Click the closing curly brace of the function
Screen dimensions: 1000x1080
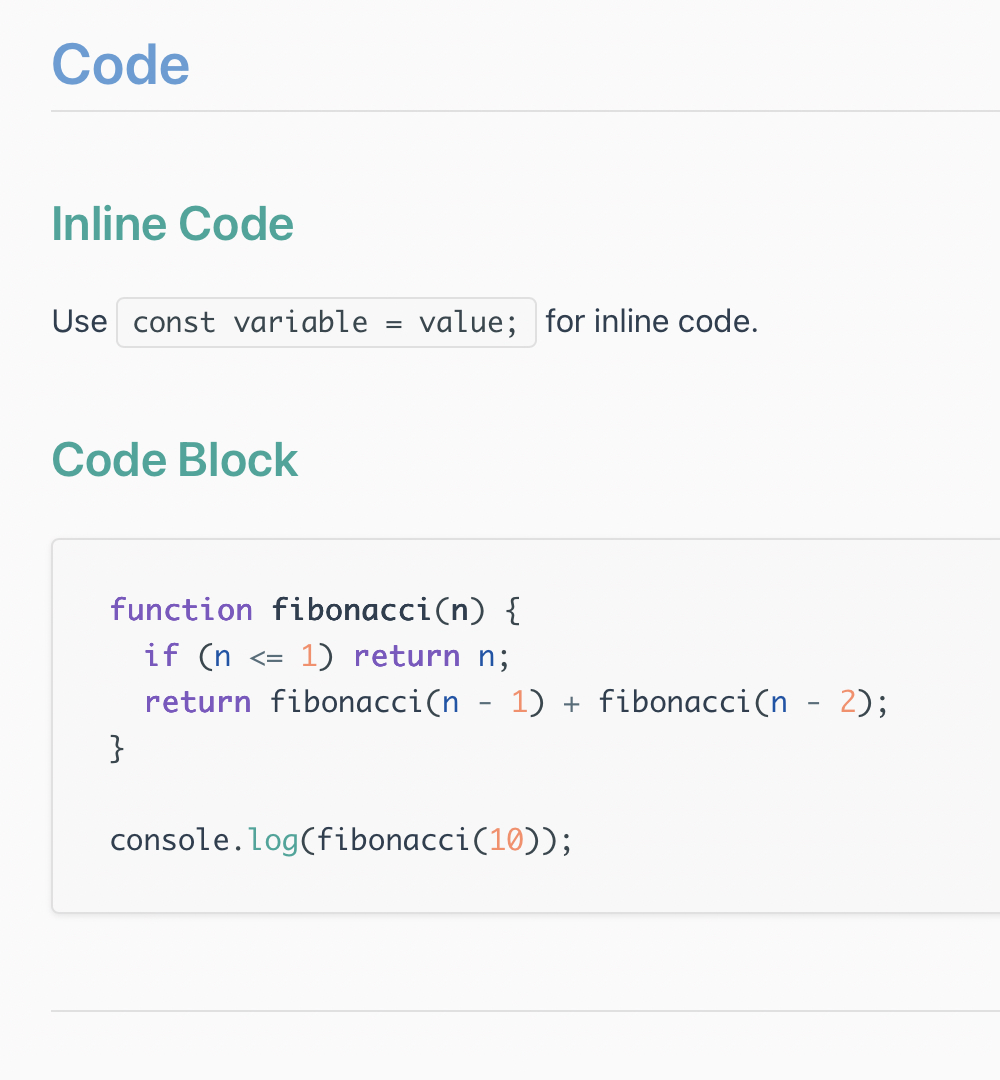coord(117,748)
